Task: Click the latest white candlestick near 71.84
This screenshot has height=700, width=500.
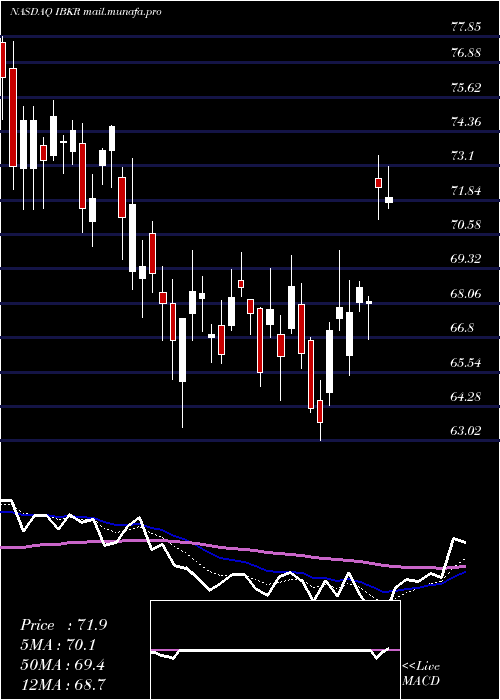Action: [389, 200]
